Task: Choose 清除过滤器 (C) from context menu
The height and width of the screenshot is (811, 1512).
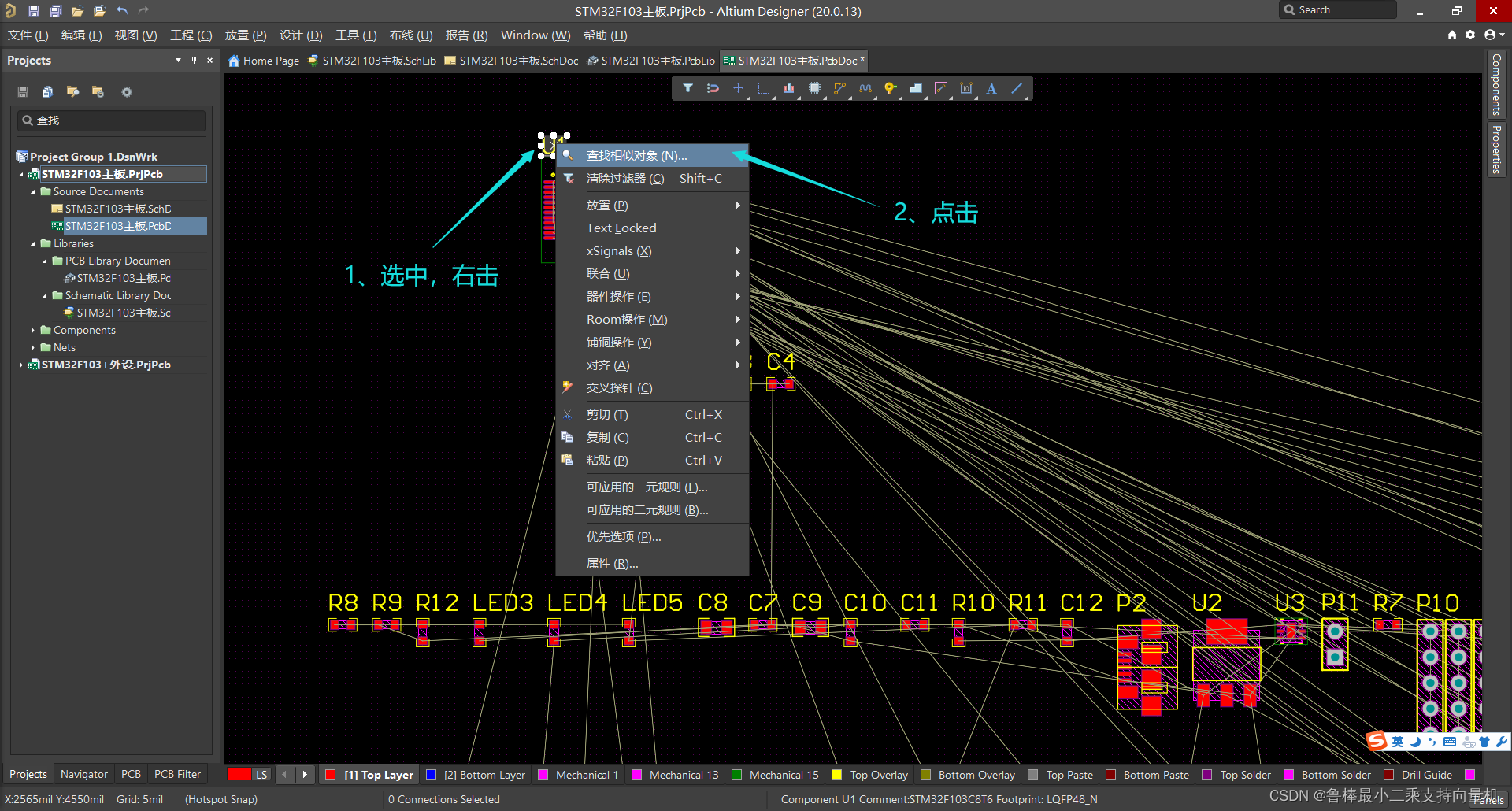Action: pyautogui.click(x=652, y=179)
